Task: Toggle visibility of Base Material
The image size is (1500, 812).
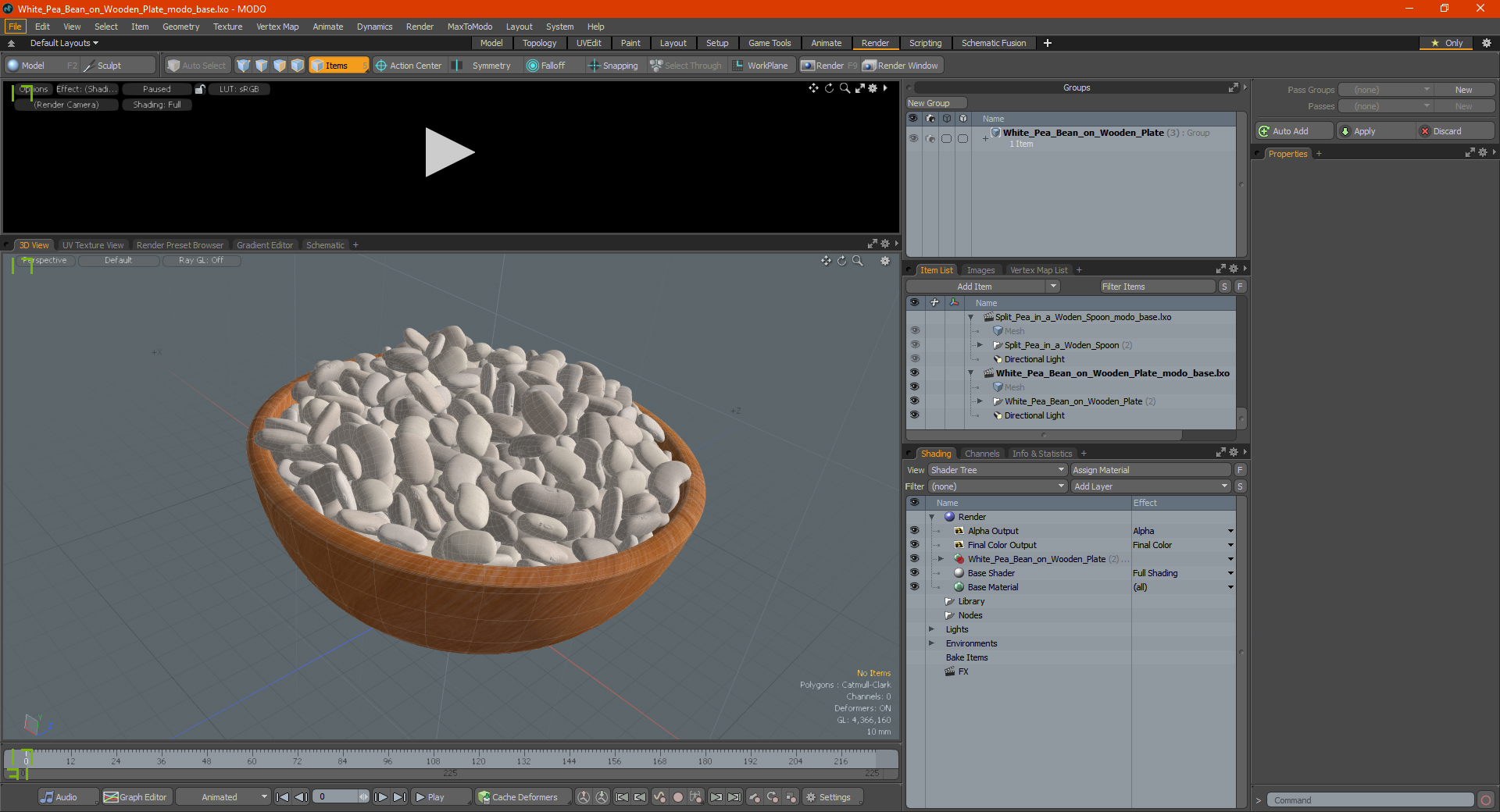Action: point(914,587)
